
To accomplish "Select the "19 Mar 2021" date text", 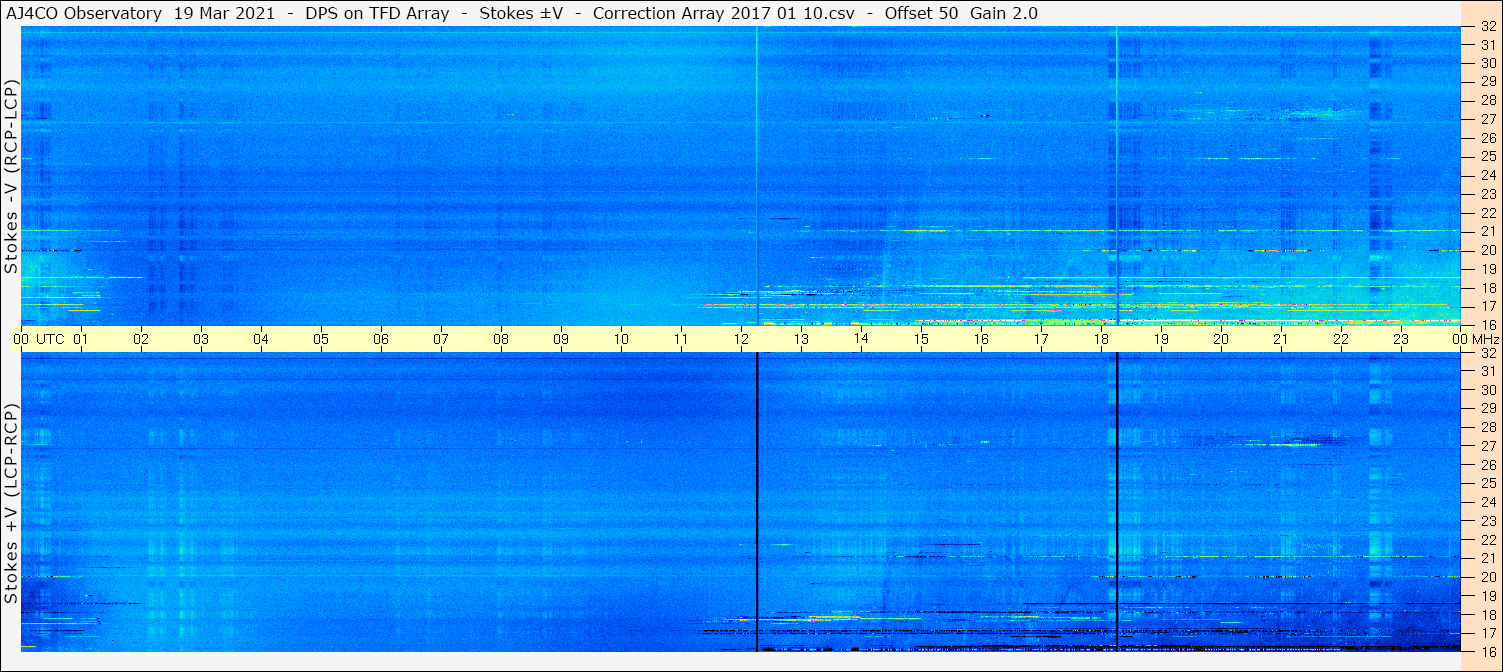I will click(x=222, y=14).
